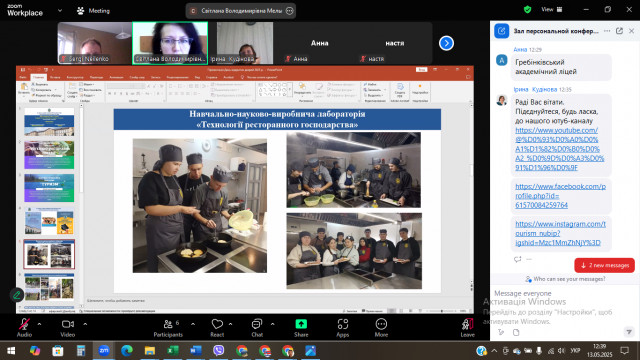Show hidden system tray icons arrow
Image resolution: width=640 pixels, height=360 pixels.
[x=494, y=351]
